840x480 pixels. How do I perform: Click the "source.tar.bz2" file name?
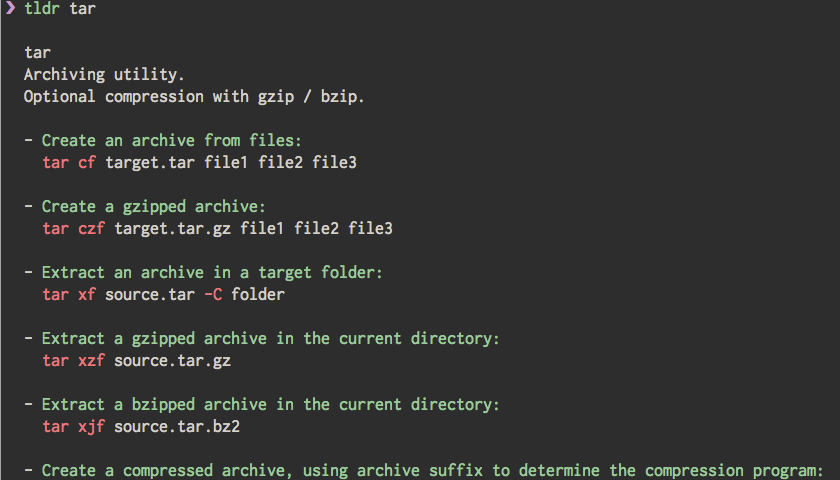click(176, 426)
